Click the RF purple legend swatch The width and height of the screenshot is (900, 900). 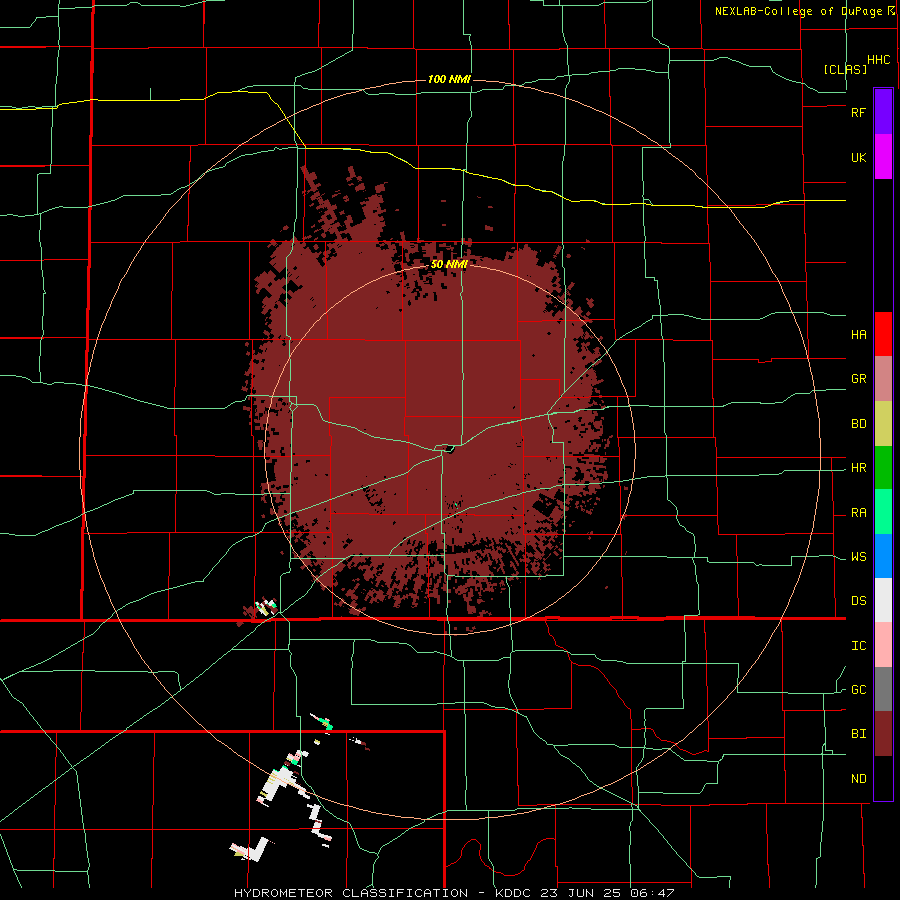pos(883,111)
